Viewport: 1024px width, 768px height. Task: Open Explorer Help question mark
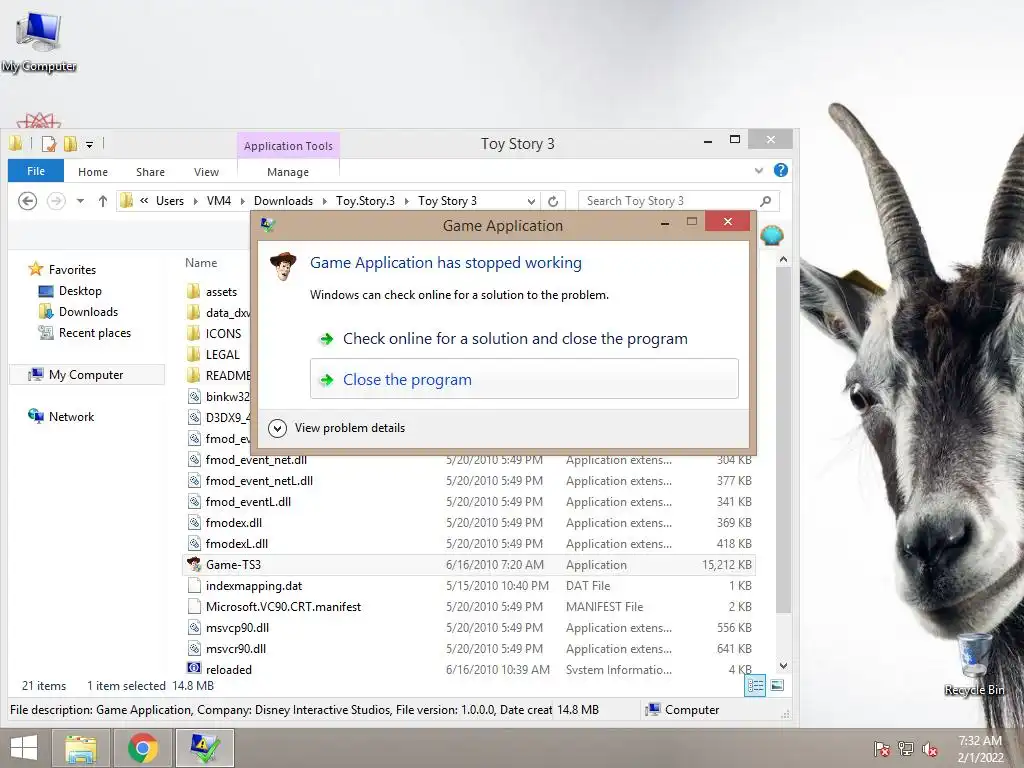point(780,170)
